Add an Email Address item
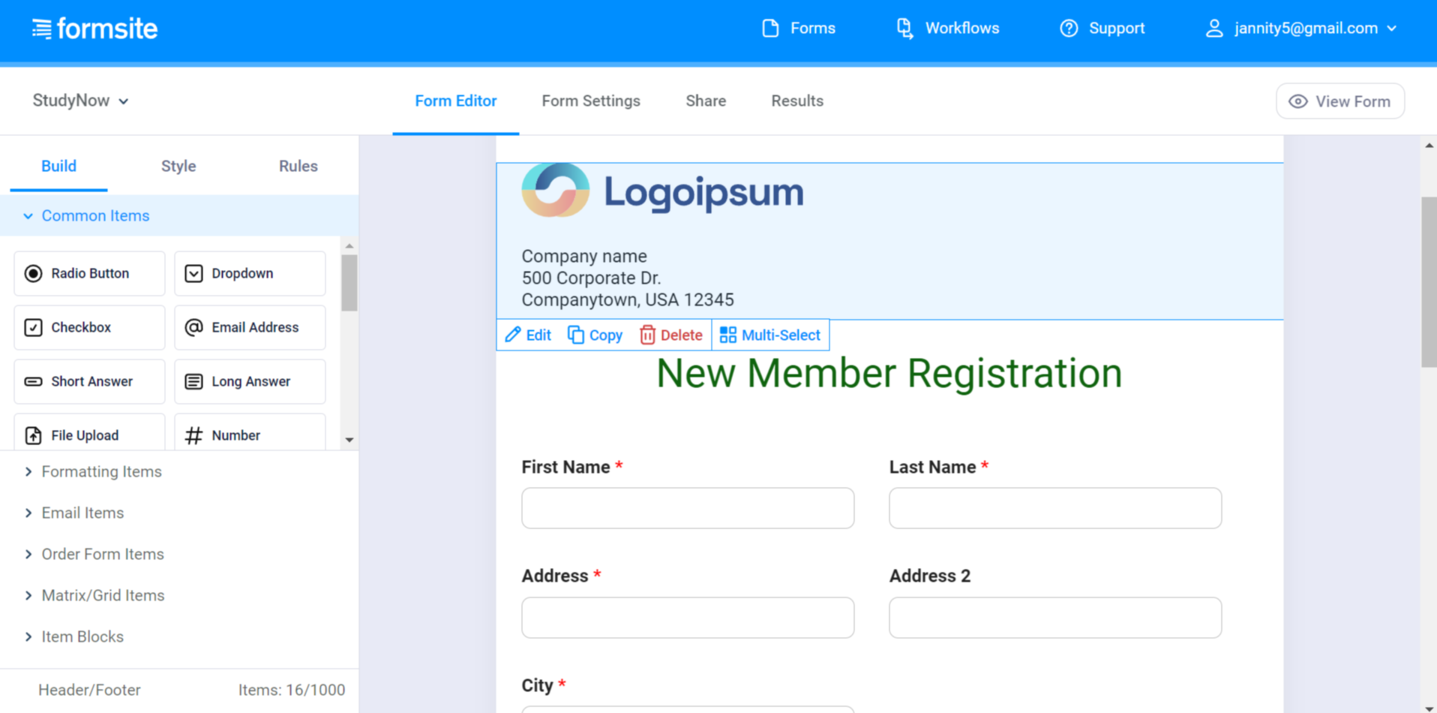Image resolution: width=1437 pixels, height=713 pixels. click(x=250, y=327)
